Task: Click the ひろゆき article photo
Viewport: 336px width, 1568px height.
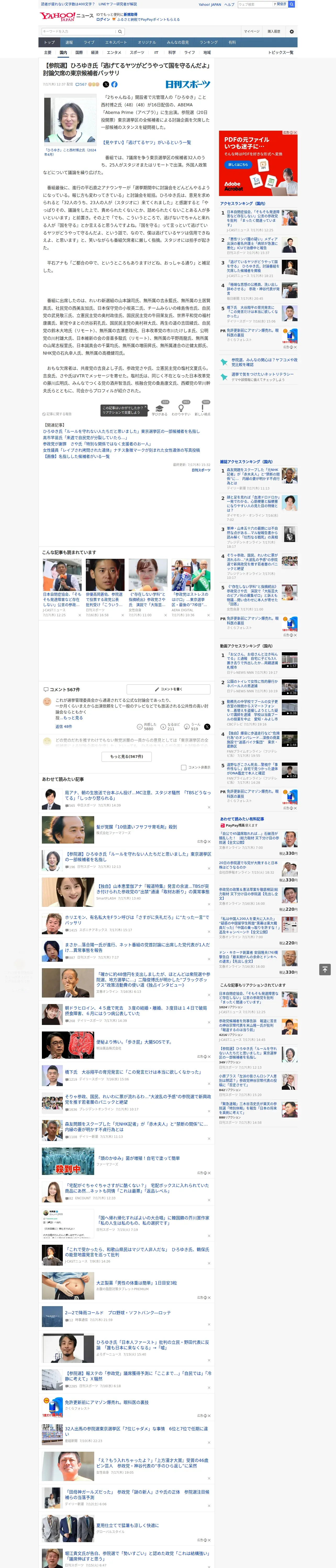Action: click(70, 120)
